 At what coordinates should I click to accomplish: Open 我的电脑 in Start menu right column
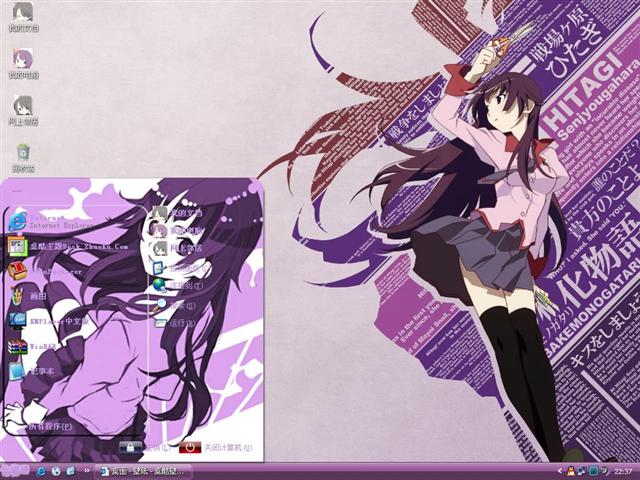(x=177, y=231)
